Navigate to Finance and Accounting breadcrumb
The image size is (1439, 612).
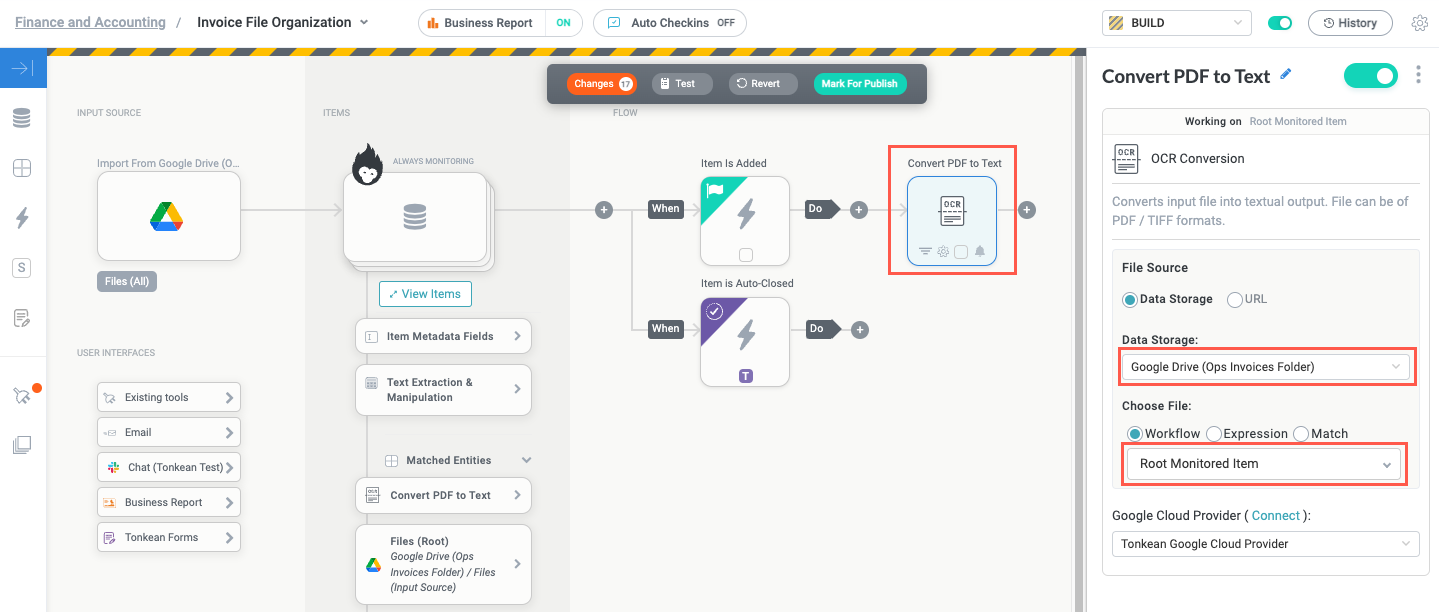(89, 22)
